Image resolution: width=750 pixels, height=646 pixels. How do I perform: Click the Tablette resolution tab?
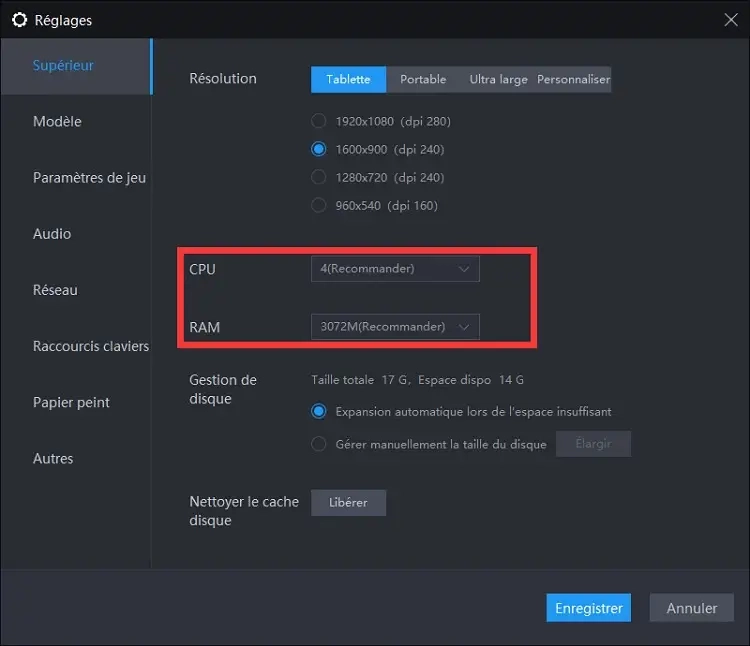click(348, 79)
